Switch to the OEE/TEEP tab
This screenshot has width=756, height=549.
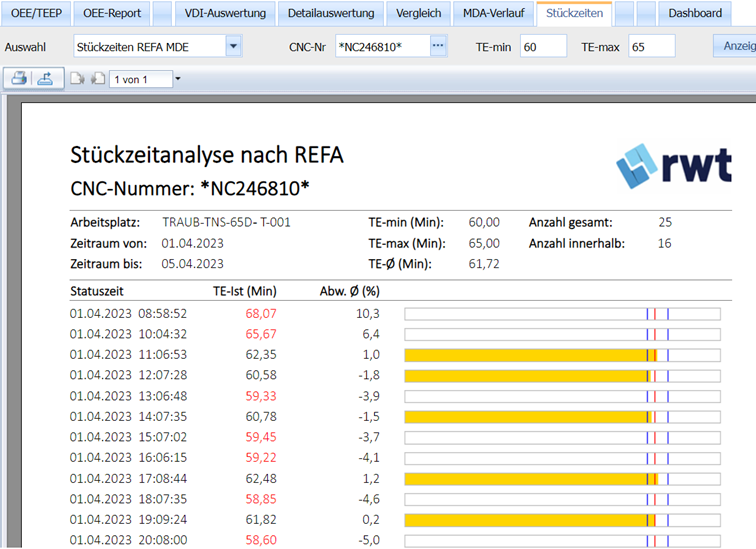(x=36, y=13)
